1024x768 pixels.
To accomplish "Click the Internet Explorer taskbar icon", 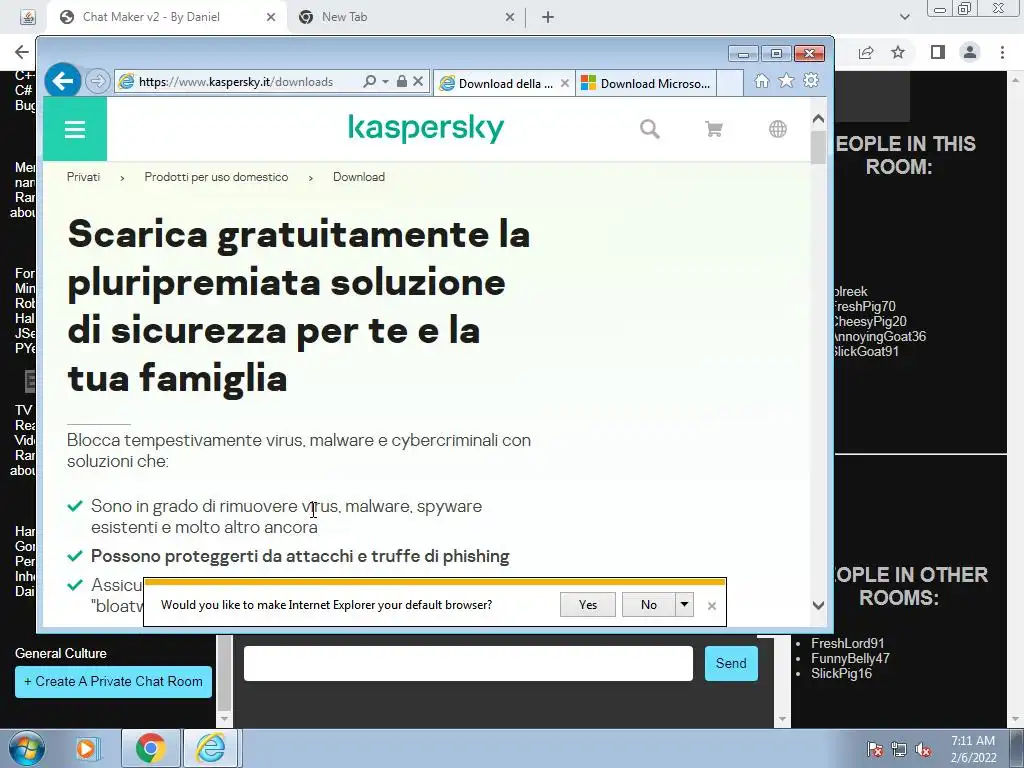I will 211,748.
